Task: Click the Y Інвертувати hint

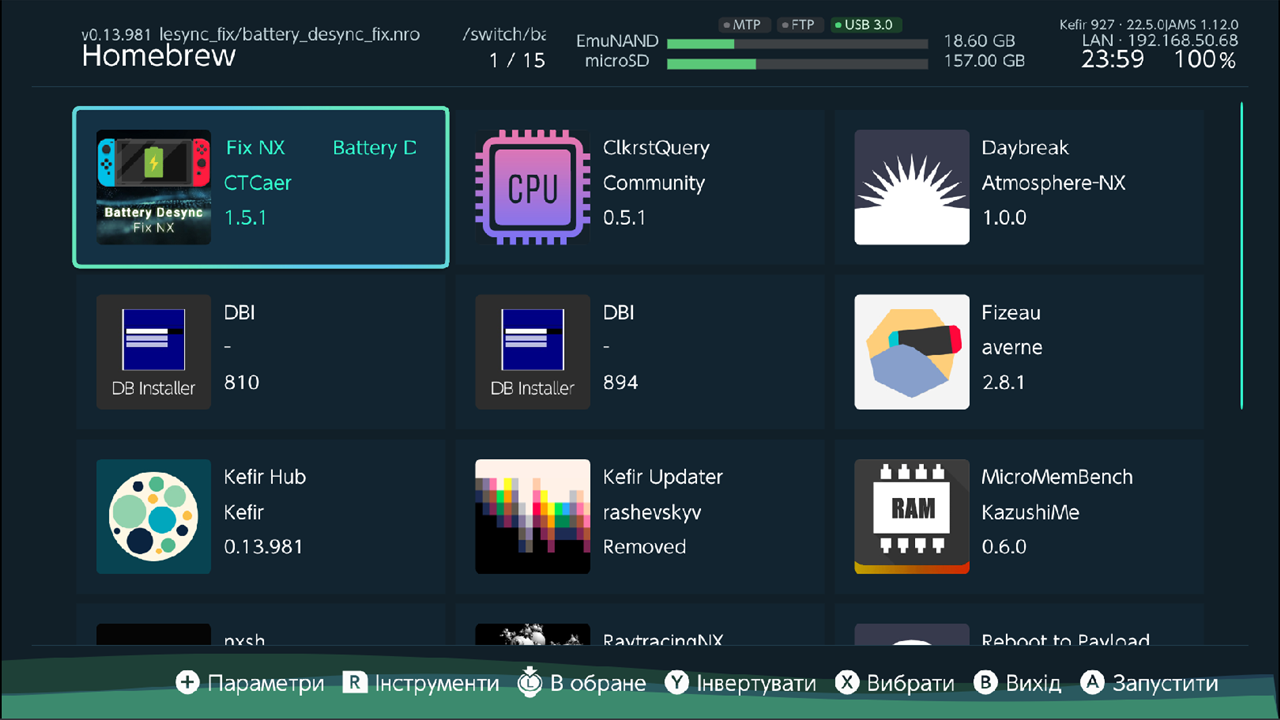Action: click(741, 683)
